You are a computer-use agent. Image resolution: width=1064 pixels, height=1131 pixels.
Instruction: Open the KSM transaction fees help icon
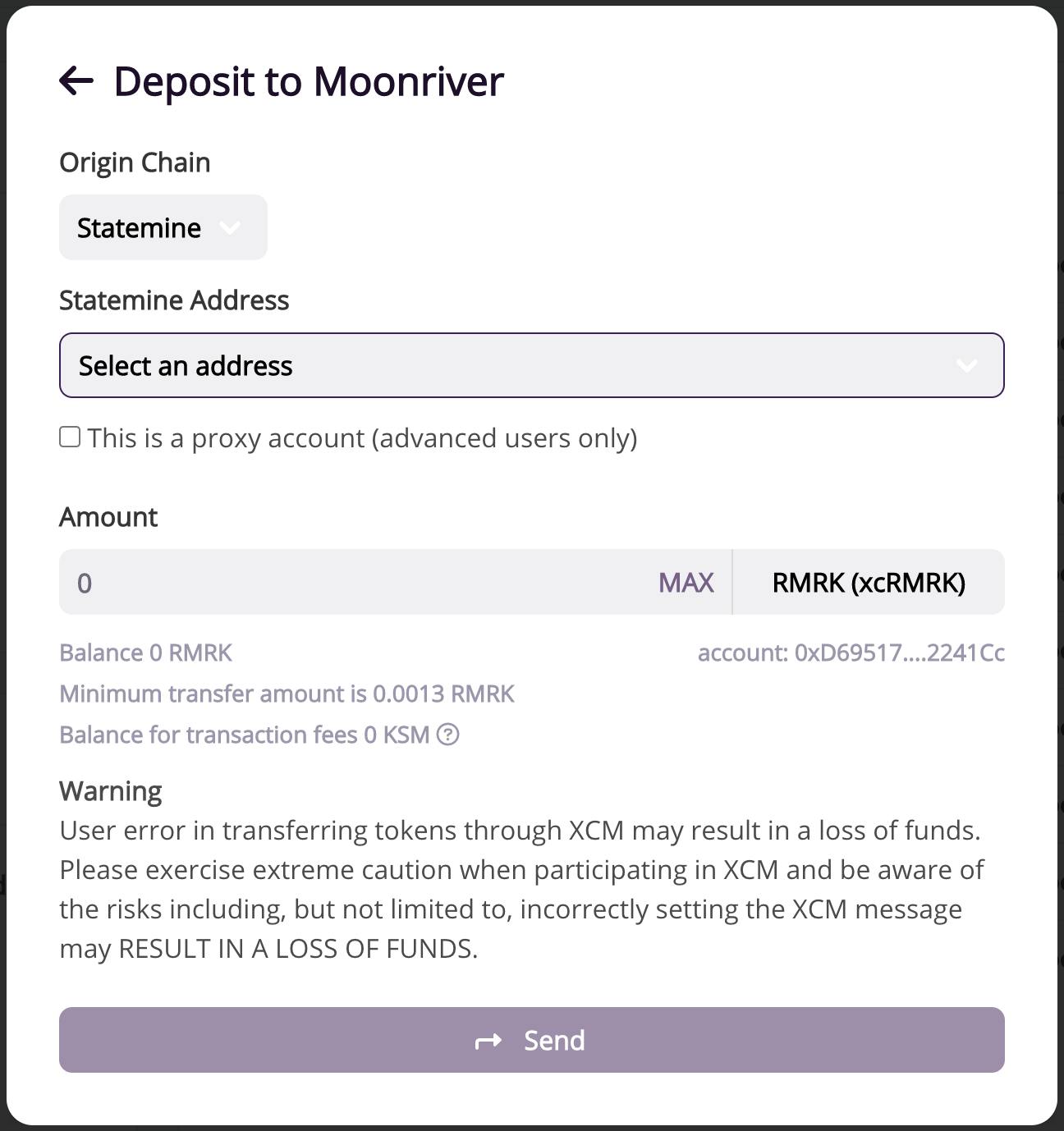coord(447,734)
